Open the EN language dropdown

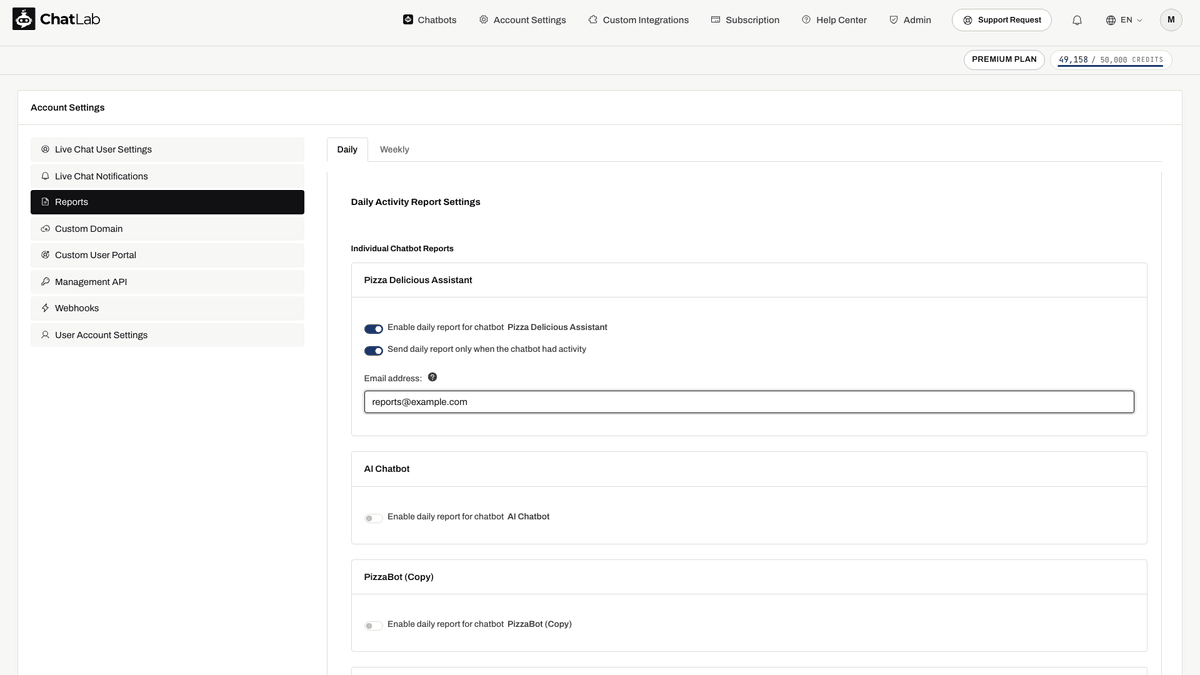point(1125,20)
